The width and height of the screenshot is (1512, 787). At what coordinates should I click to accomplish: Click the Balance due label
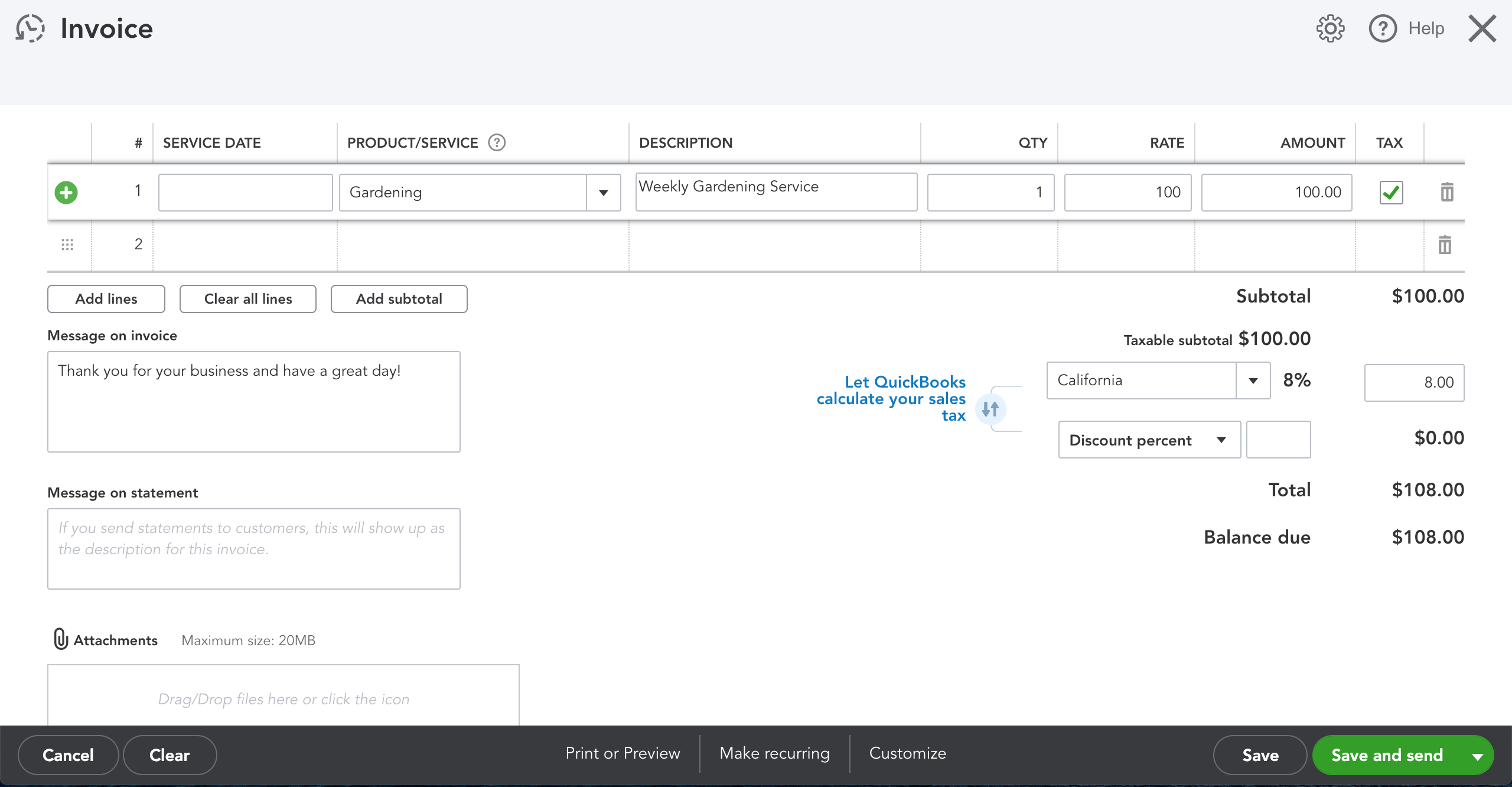pos(1257,537)
